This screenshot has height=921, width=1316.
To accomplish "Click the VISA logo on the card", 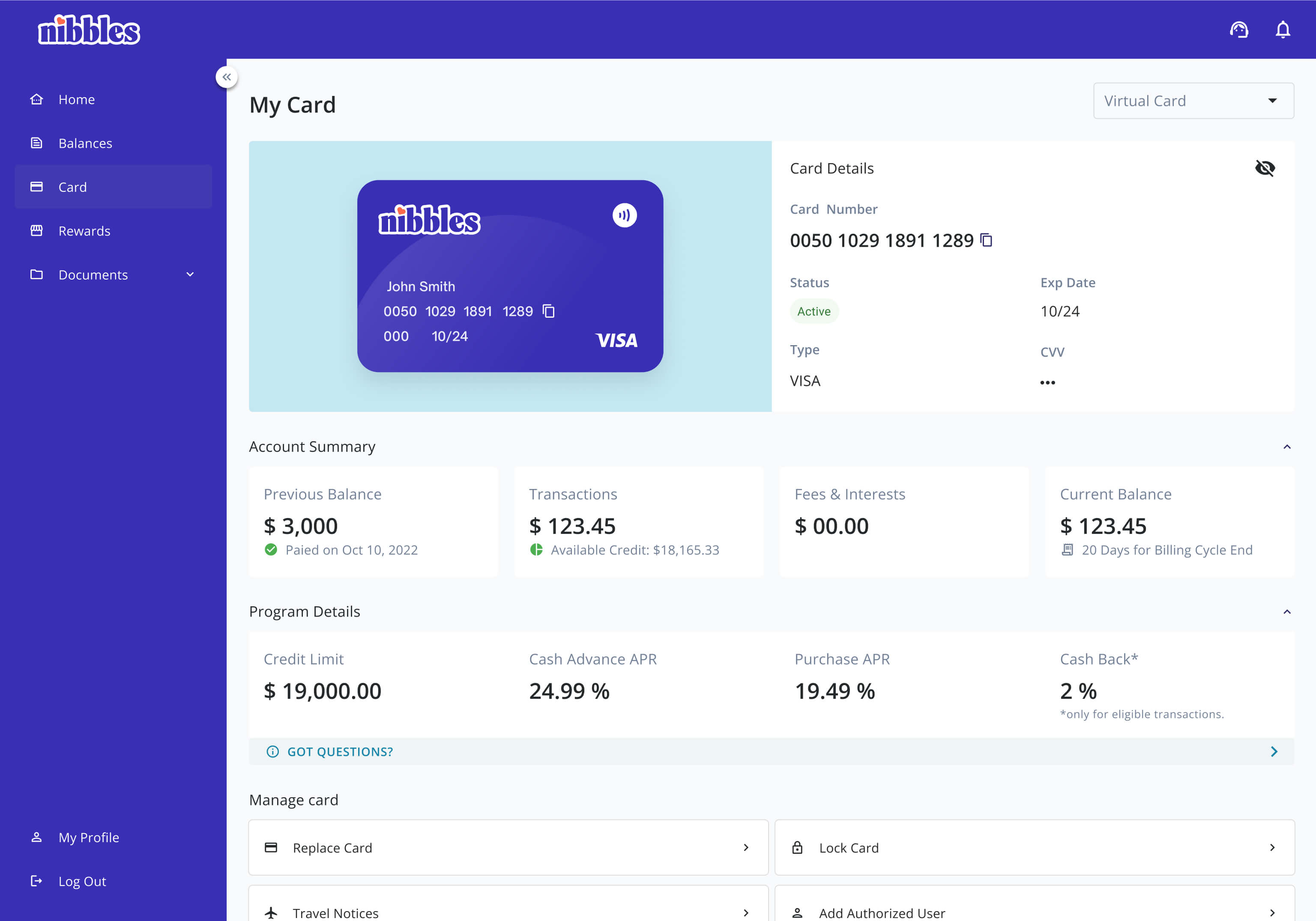I will 617,340.
